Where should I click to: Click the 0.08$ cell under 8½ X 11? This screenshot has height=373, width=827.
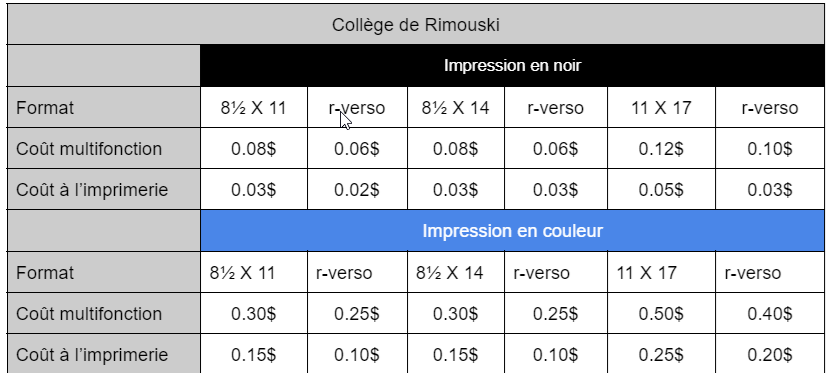(x=253, y=148)
